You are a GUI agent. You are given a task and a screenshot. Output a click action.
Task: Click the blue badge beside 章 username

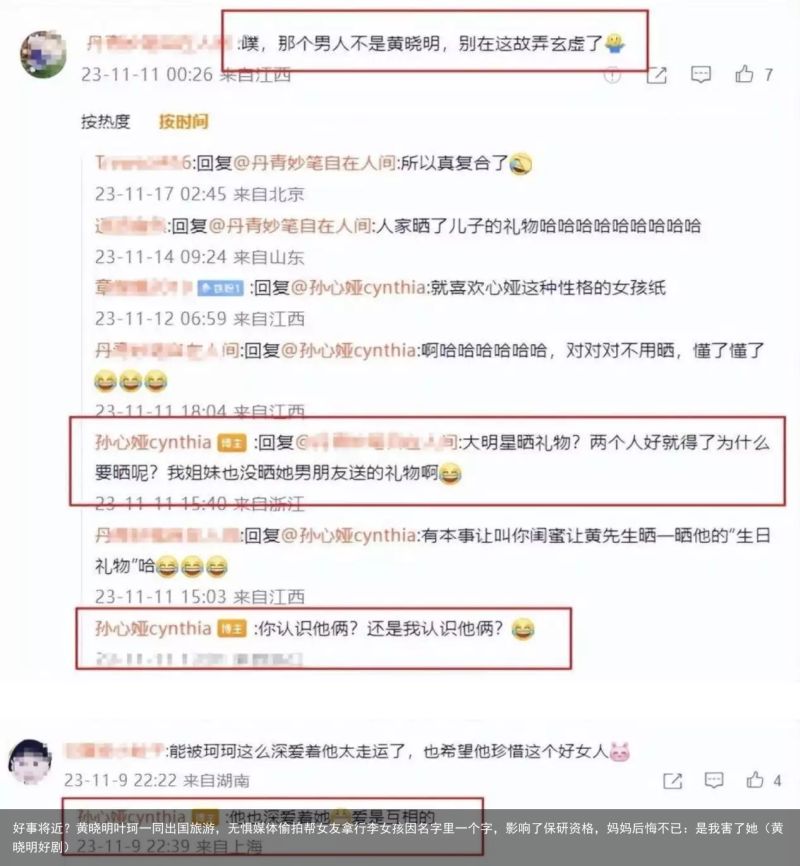220,288
